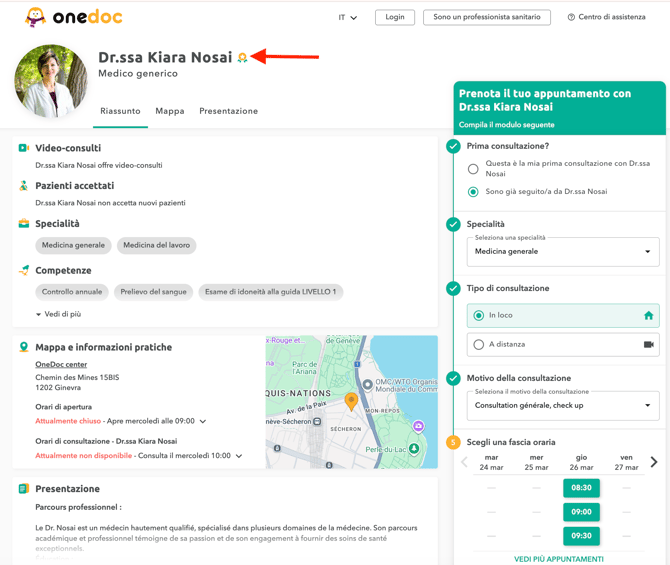Click the Centro di assistenza help icon

tap(571, 17)
